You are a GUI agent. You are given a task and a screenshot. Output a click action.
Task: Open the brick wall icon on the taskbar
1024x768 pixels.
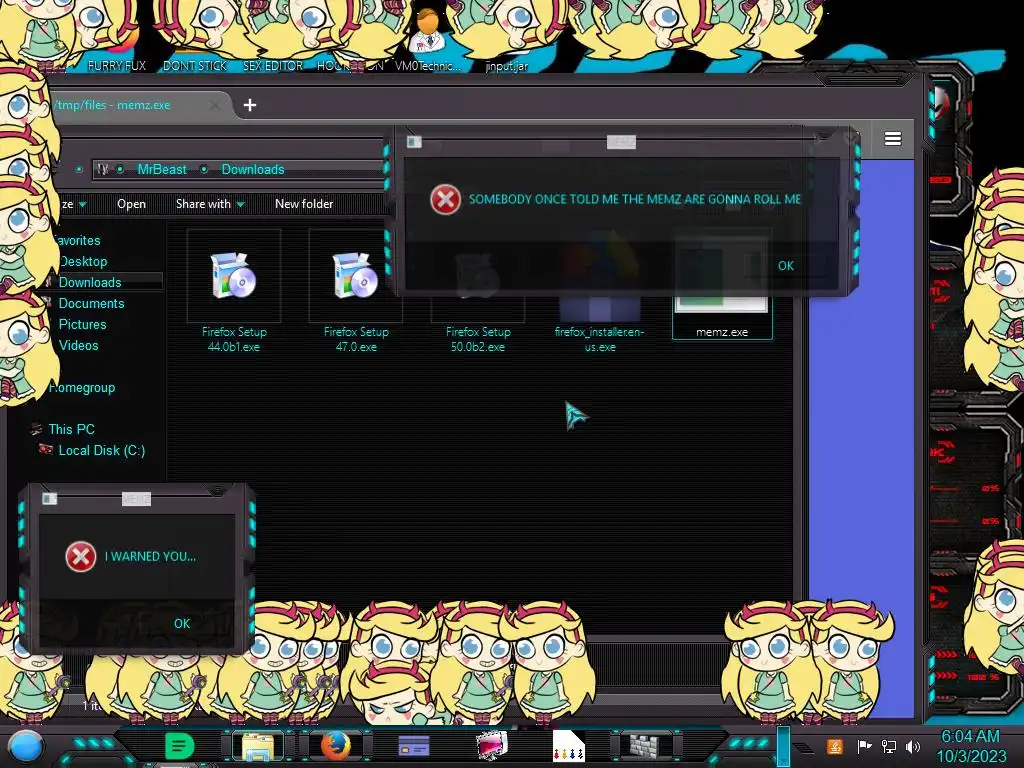tap(645, 746)
